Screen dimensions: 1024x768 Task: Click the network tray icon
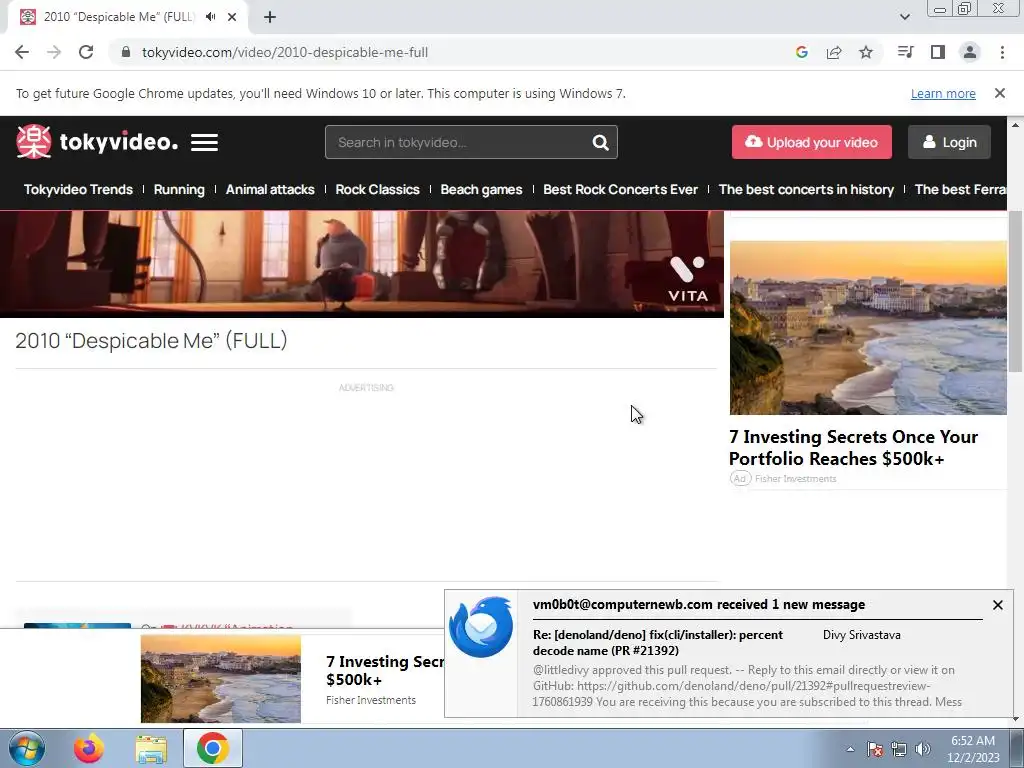(x=899, y=749)
